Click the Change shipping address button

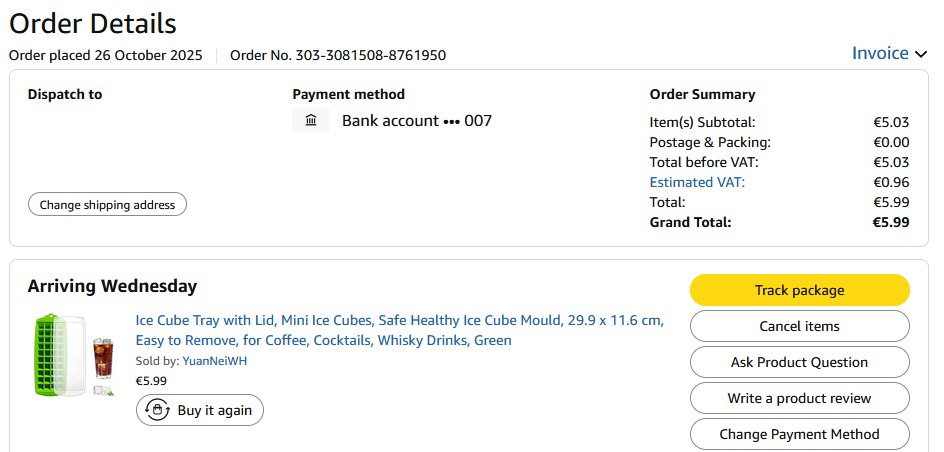click(x=107, y=205)
